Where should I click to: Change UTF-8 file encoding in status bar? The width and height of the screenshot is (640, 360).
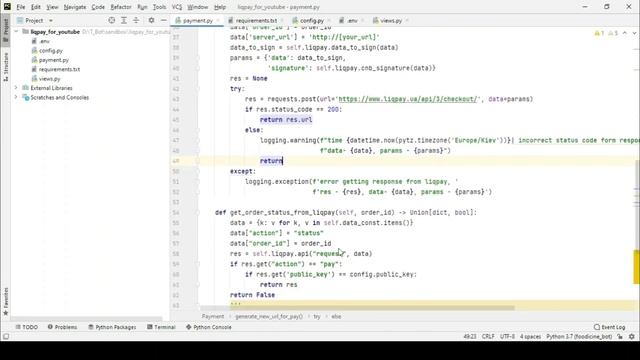[x=507, y=337]
